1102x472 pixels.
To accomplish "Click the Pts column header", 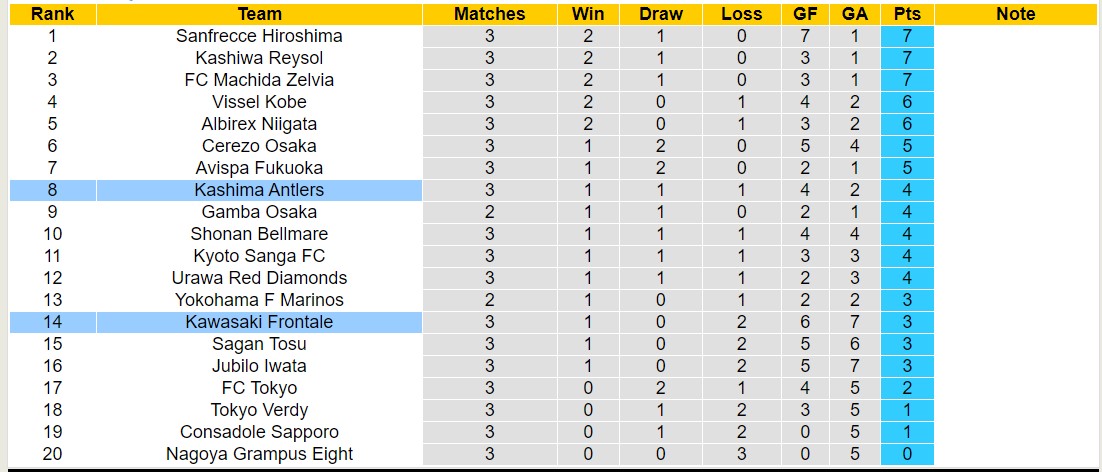I will click(x=908, y=14).
